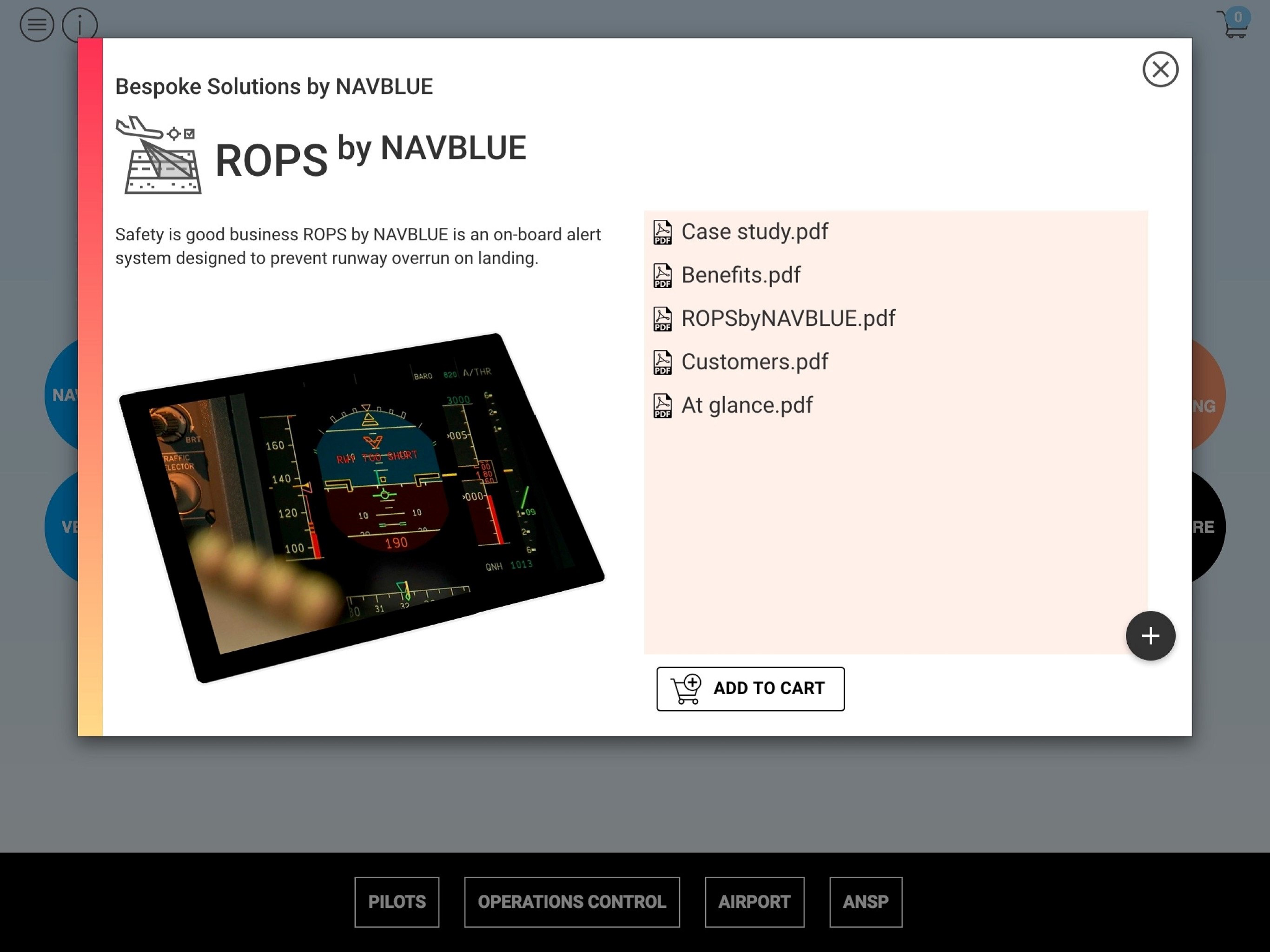Open Customers.pdf

pos(754,362)
